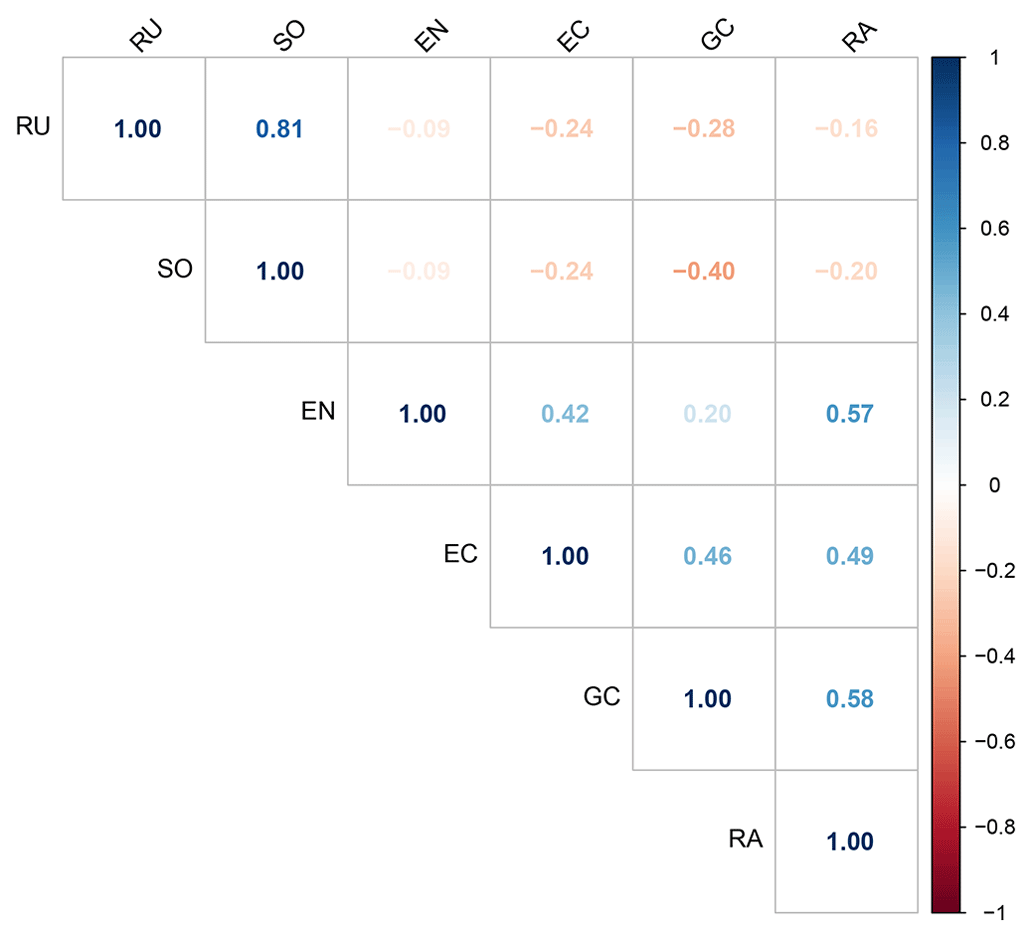Select the −0.40 cell in SO row

coord(706,271)
